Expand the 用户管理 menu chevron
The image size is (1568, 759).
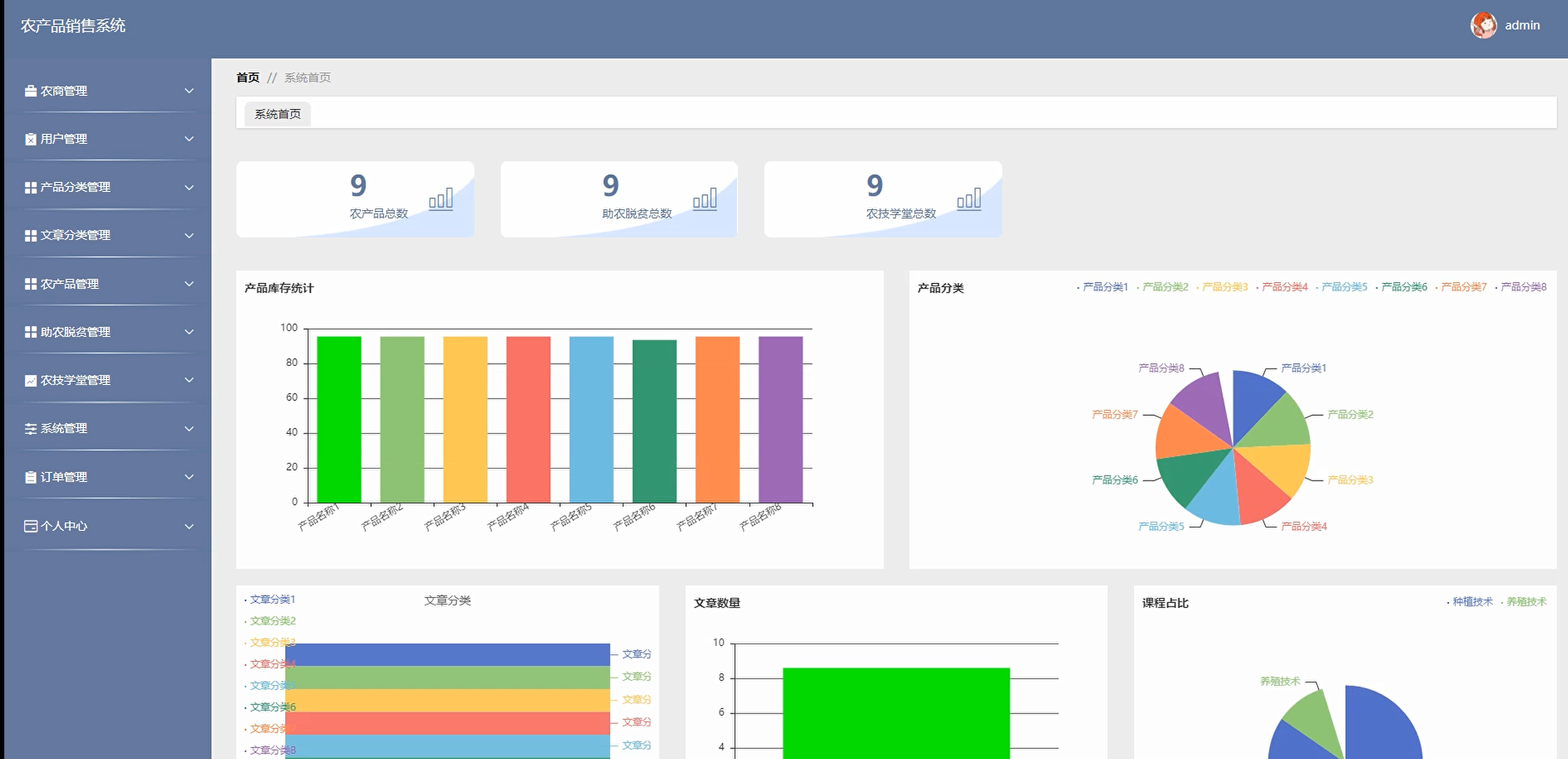(189, 139)
